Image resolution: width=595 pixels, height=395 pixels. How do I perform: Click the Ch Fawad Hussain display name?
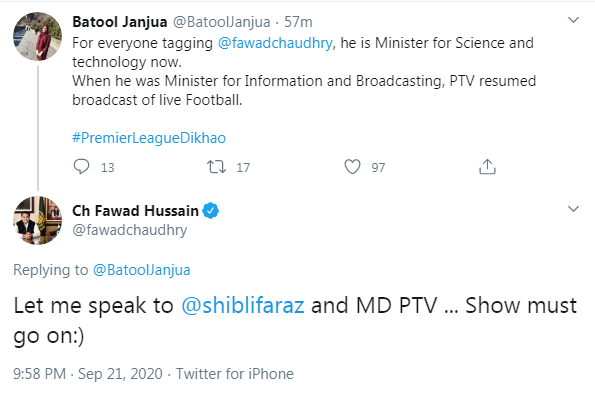(x=135, y=211)
